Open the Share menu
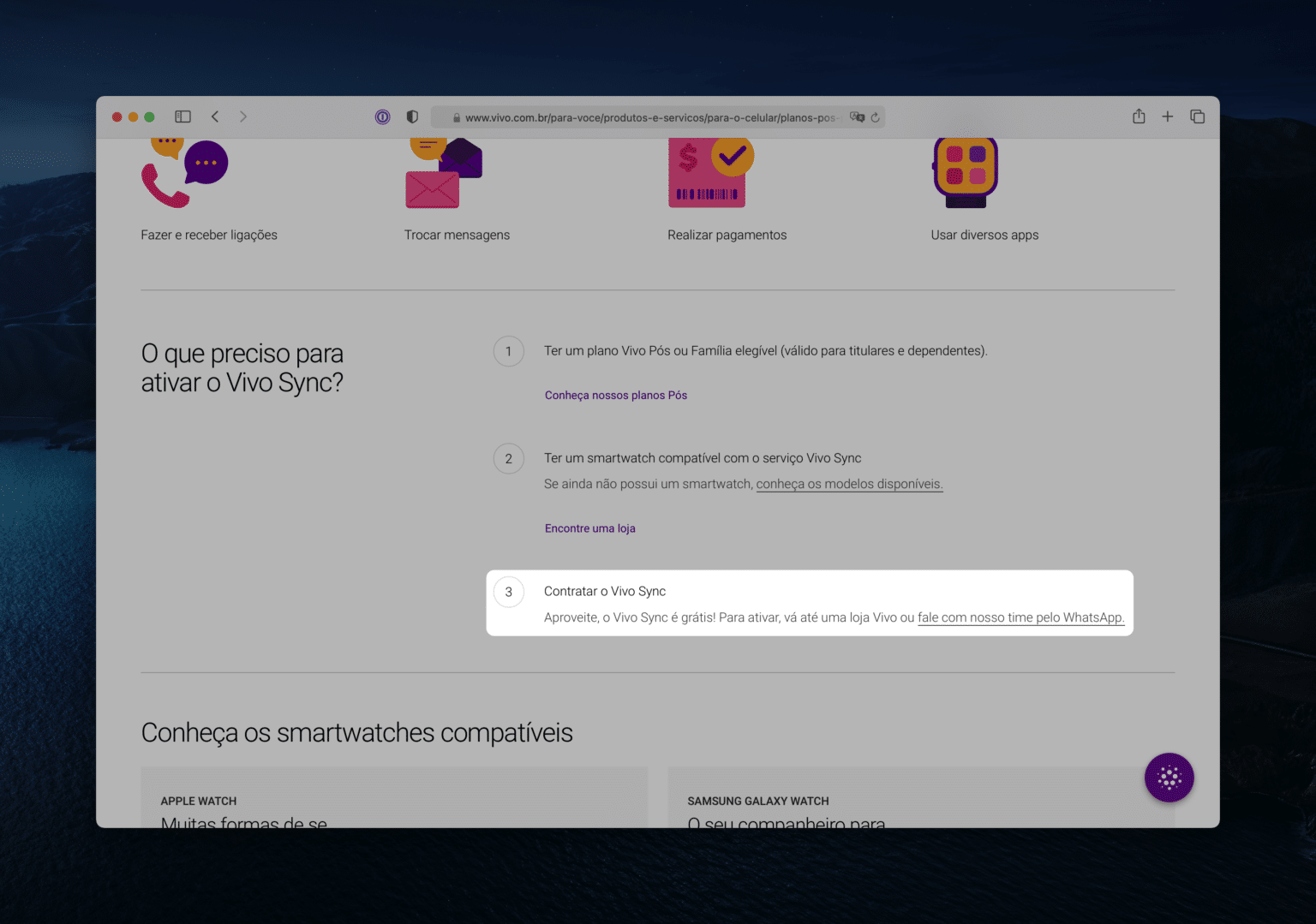Screen dimensions: 1316x924 [x=1139, y=116]
